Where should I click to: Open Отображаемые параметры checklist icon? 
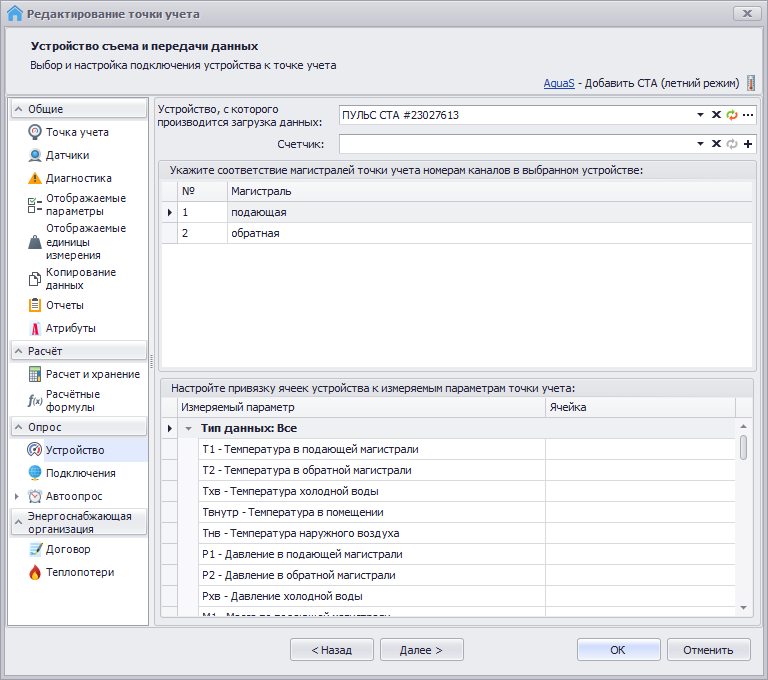(x=35, y=205)
